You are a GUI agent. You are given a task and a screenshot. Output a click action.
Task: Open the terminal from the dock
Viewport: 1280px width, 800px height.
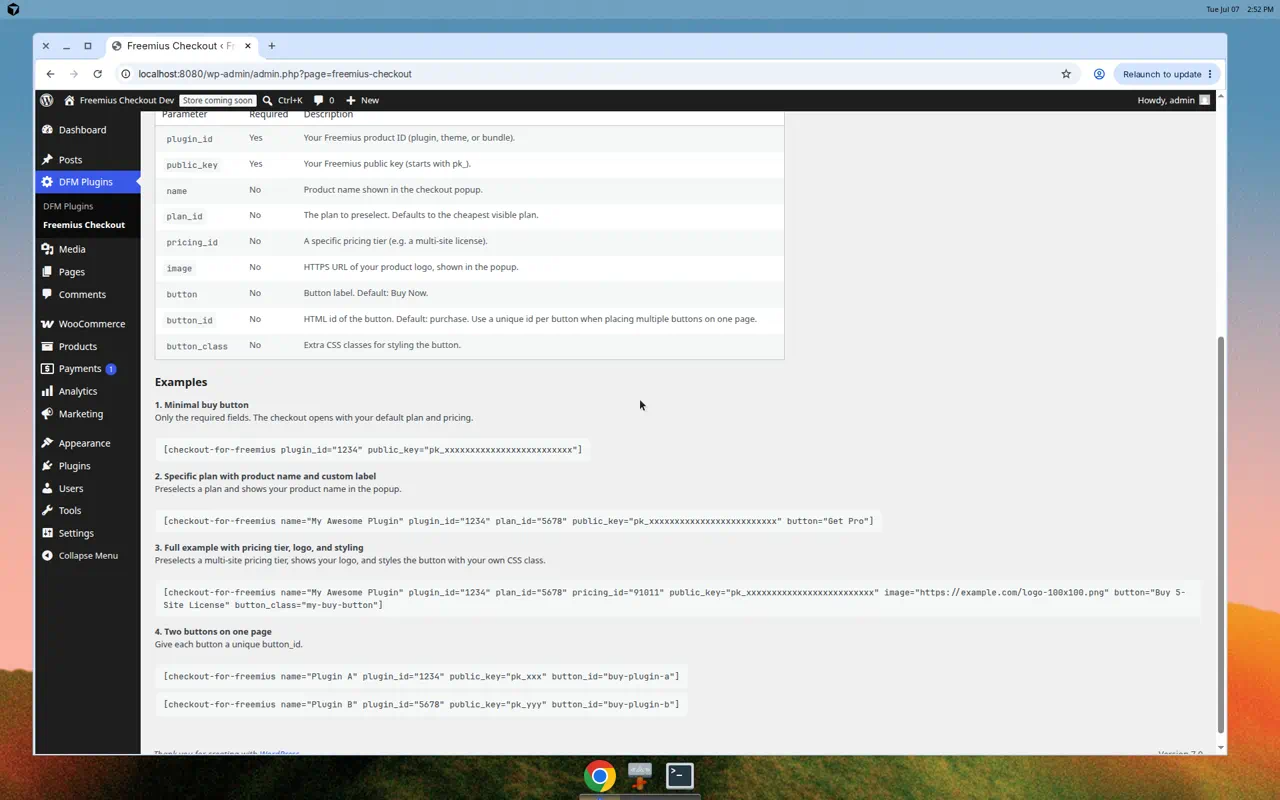point(680,776)
